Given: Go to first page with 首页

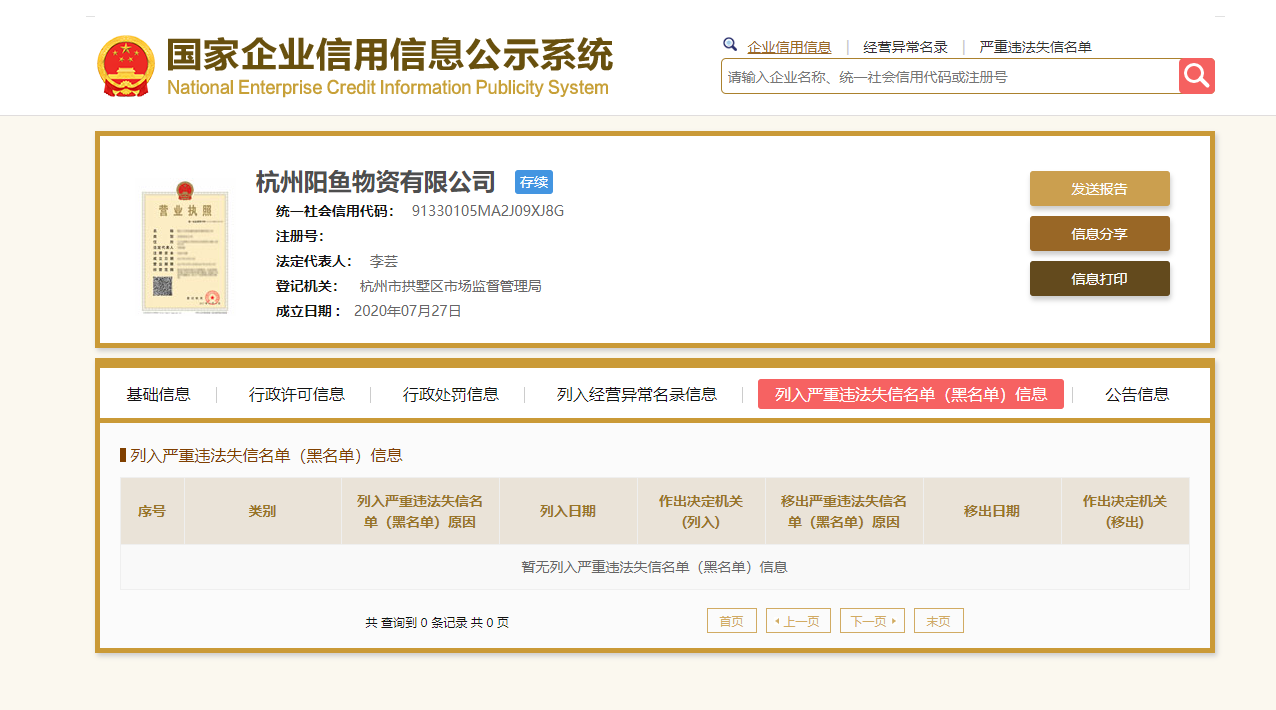Looking at the screenshot, I should click(732, 621).
